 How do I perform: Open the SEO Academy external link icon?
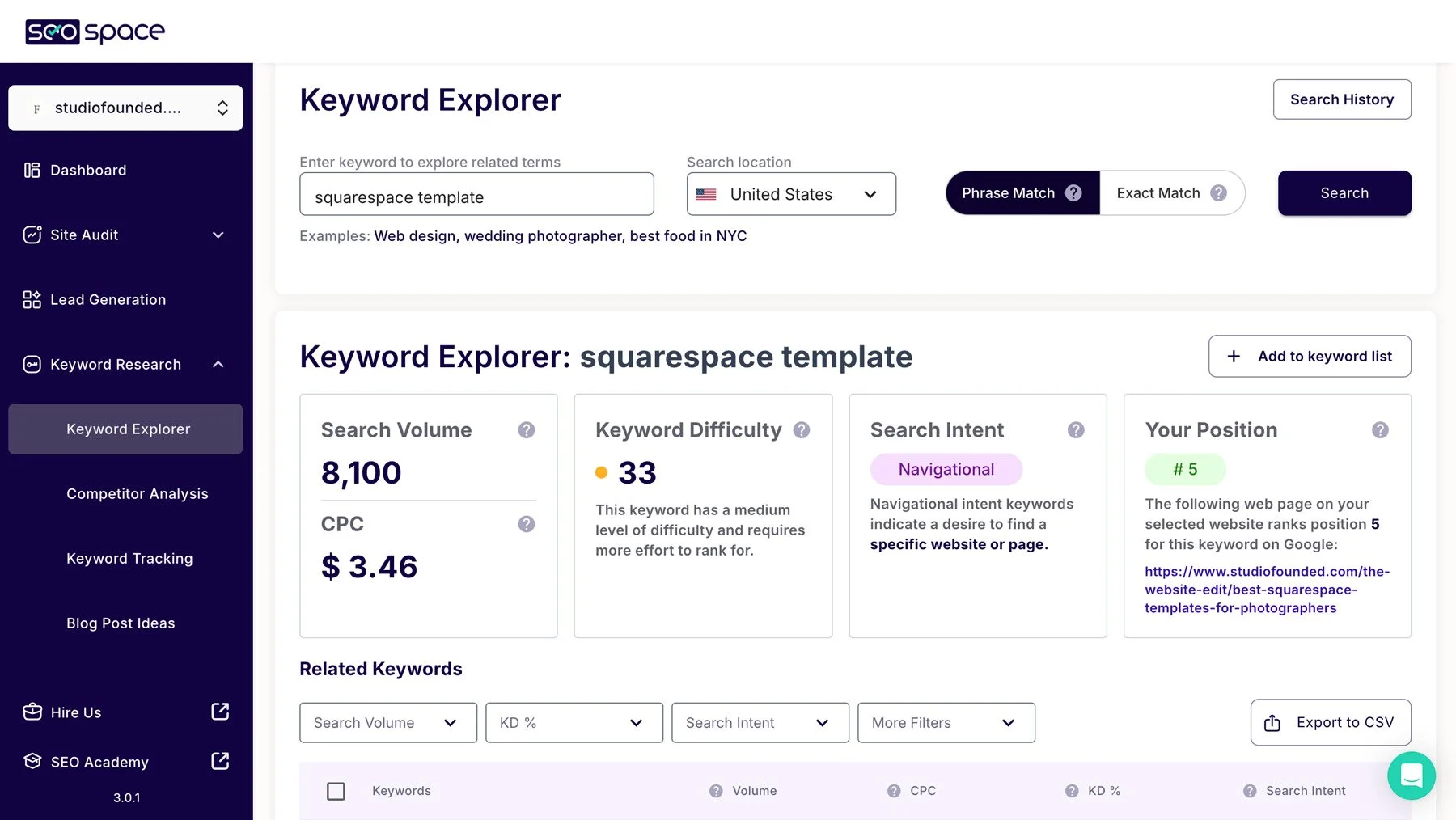coord(220,761)
